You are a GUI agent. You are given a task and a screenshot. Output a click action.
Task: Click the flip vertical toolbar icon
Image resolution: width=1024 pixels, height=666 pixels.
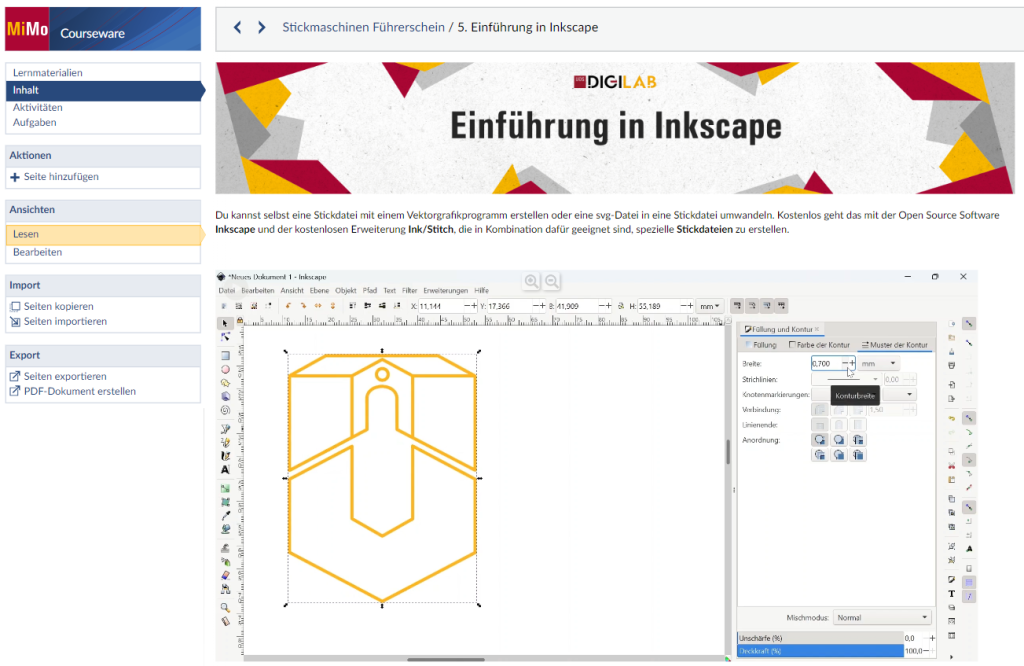coord(333,306)
